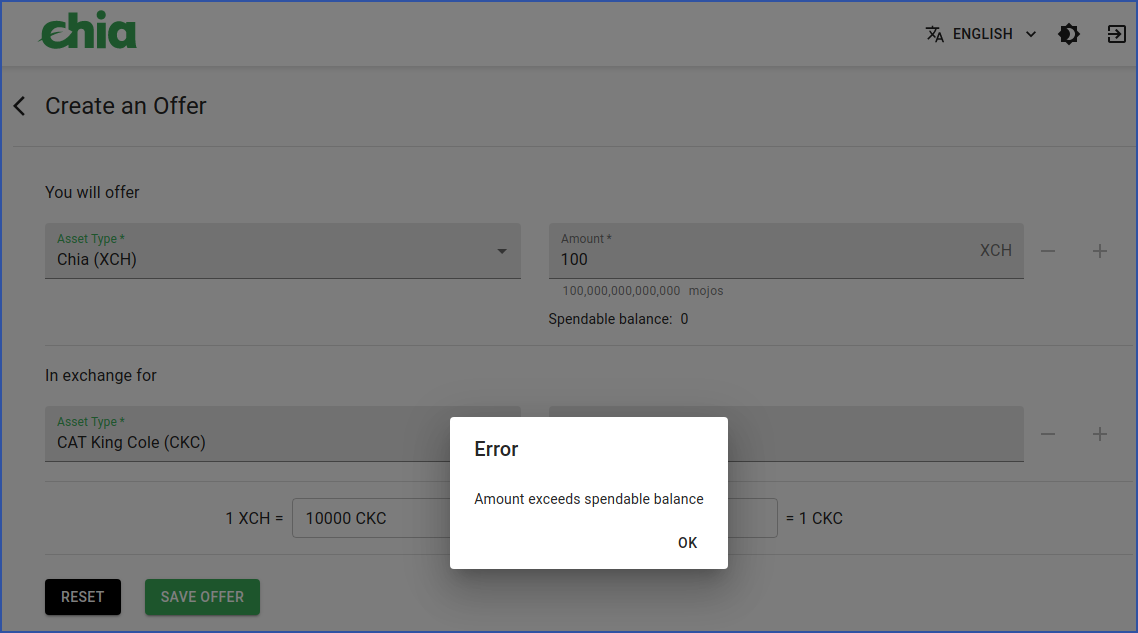Click the log out icon
The height and width of the screenshot is (633, 1138).
(x=1116, y=34)
